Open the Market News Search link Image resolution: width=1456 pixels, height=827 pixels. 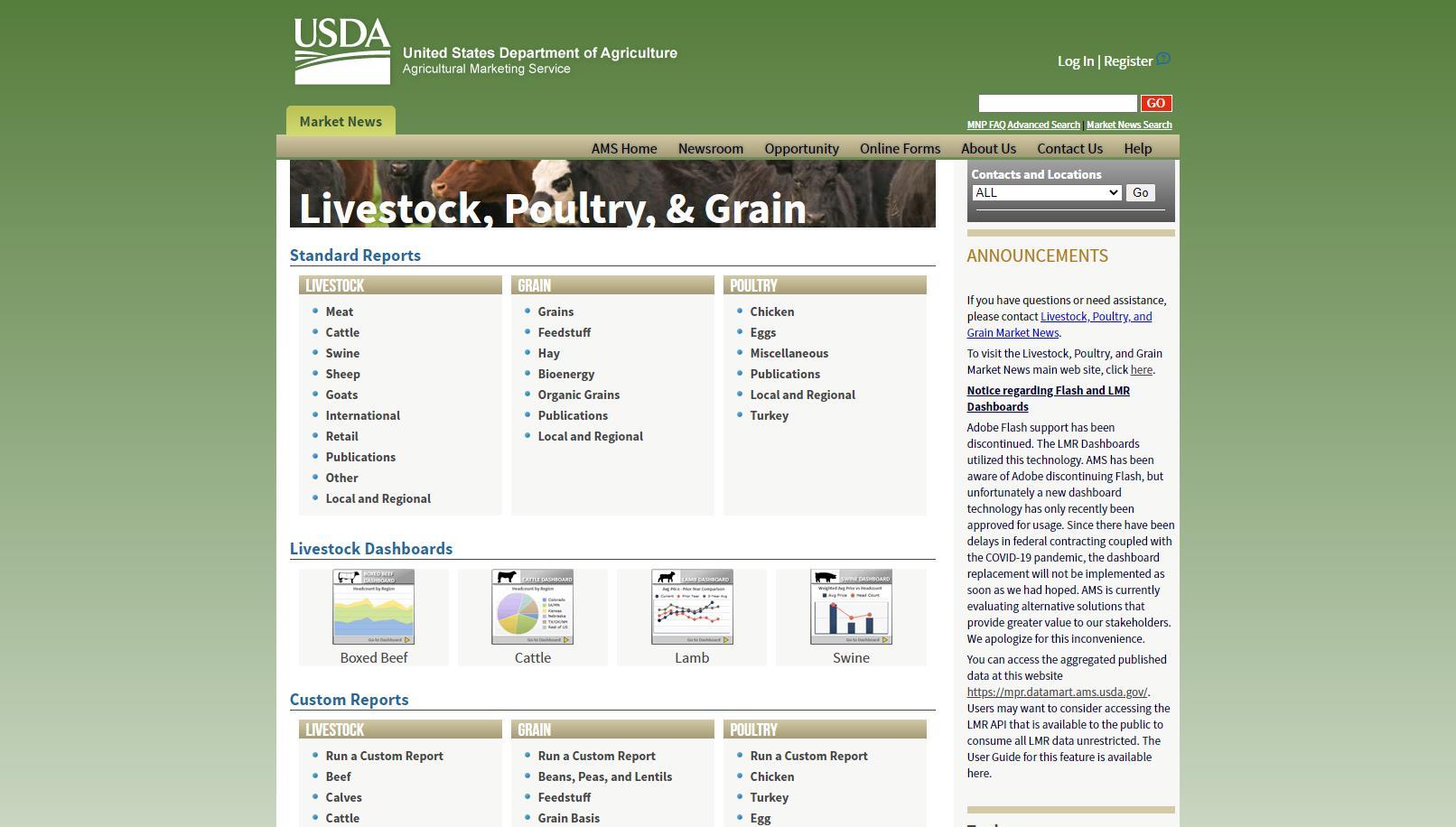pyautogui.click(x=1129, y=125)
